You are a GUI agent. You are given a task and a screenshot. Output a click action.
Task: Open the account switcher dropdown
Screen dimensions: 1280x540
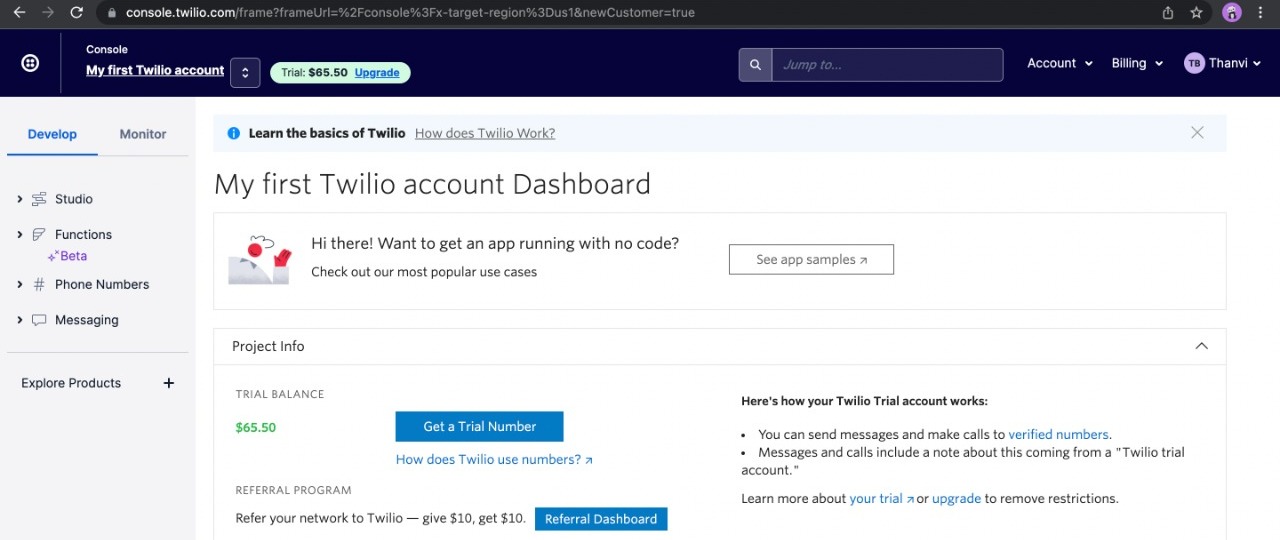[x=245, y=72]
